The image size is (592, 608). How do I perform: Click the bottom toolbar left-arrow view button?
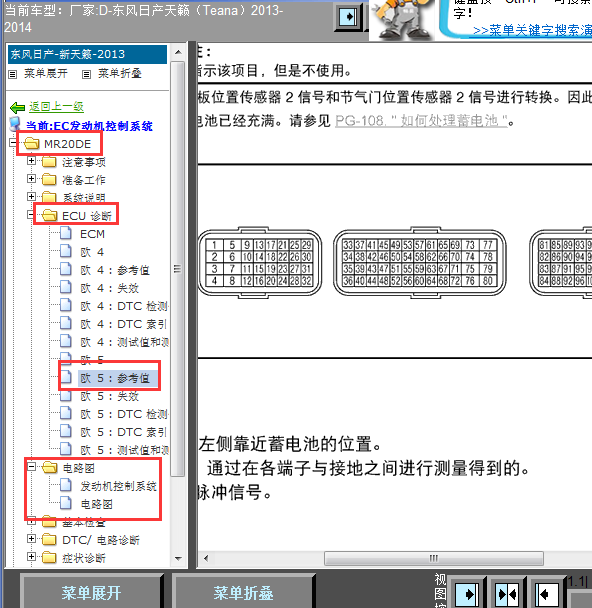point(546,594)
